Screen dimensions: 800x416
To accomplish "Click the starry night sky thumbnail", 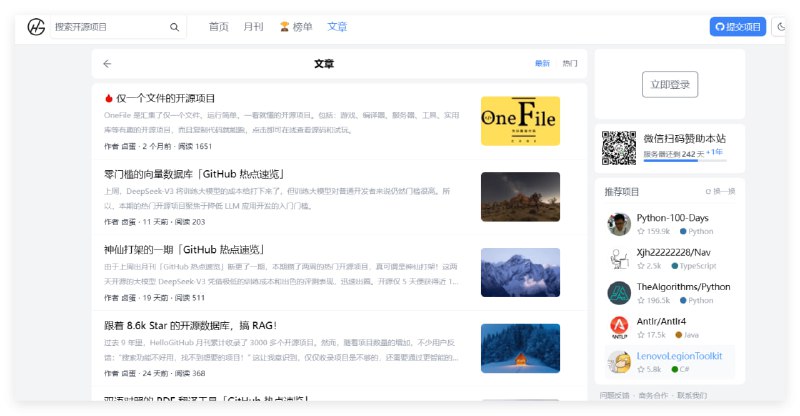I will coord(520,197).
